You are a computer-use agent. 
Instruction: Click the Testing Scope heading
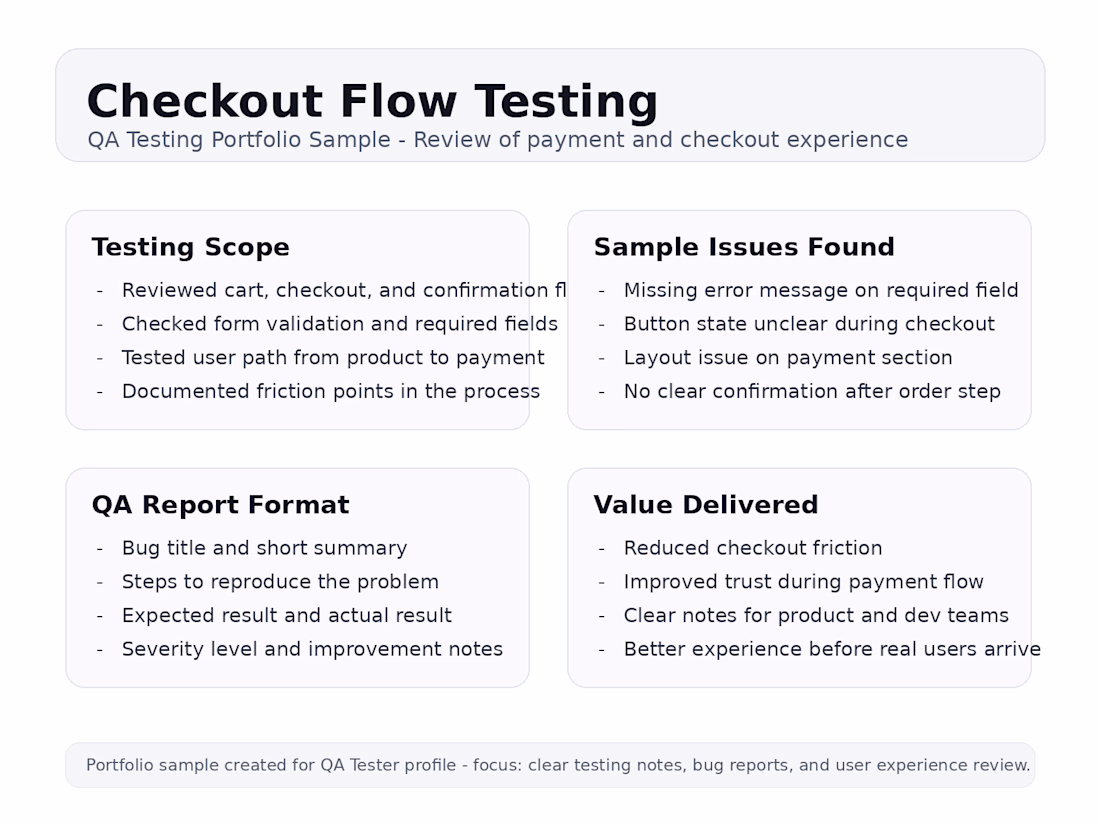click(x=190, y=247)
